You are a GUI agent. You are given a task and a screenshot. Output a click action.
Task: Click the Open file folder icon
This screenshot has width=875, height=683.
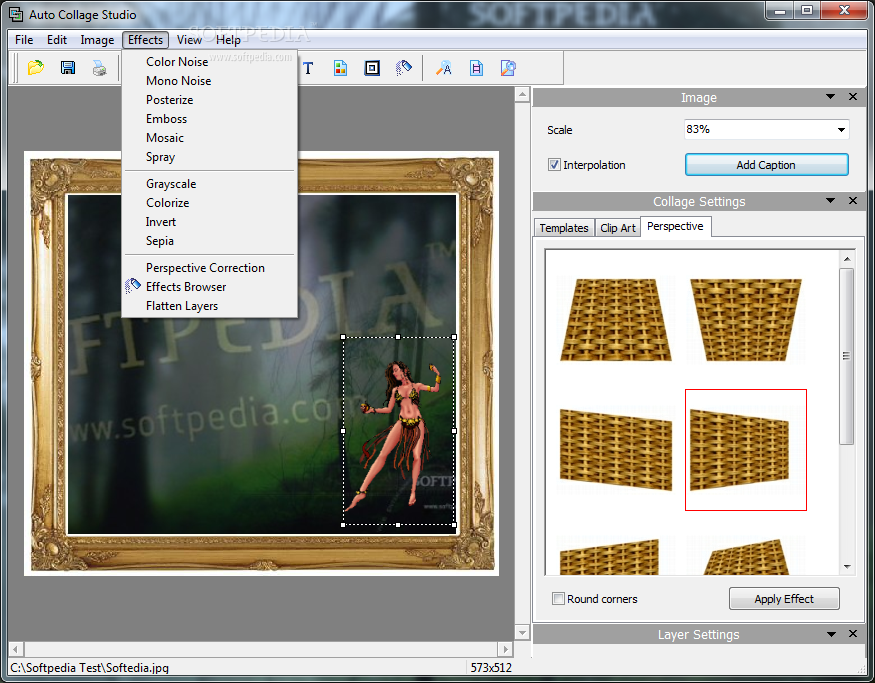(36, 68)
